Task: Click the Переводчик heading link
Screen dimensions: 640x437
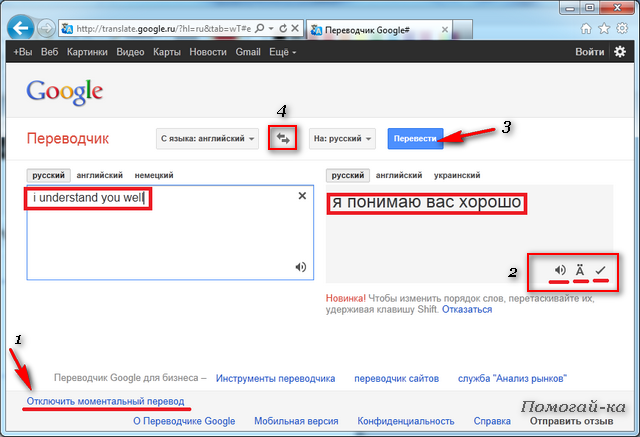Action: click(68, 139)
